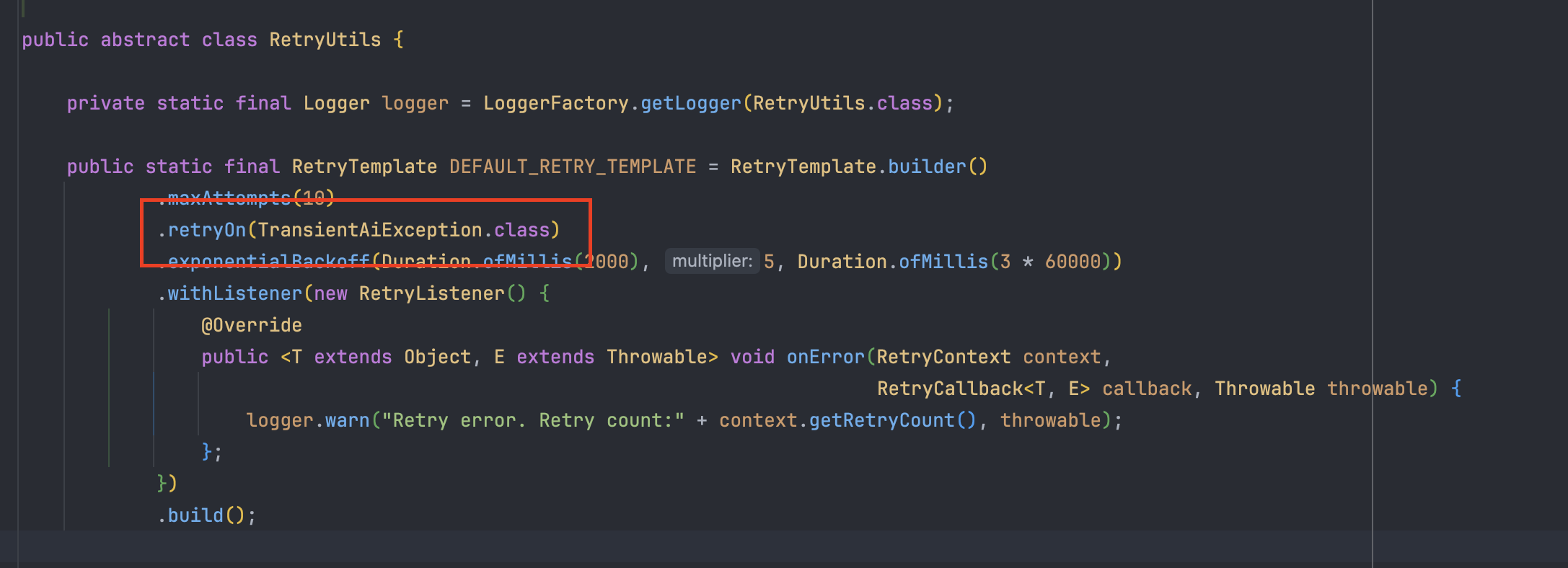The width and height of the screenshot is (1568, 568).
Task: Click the LoggerFactory identifier
Action: point(556,103)
